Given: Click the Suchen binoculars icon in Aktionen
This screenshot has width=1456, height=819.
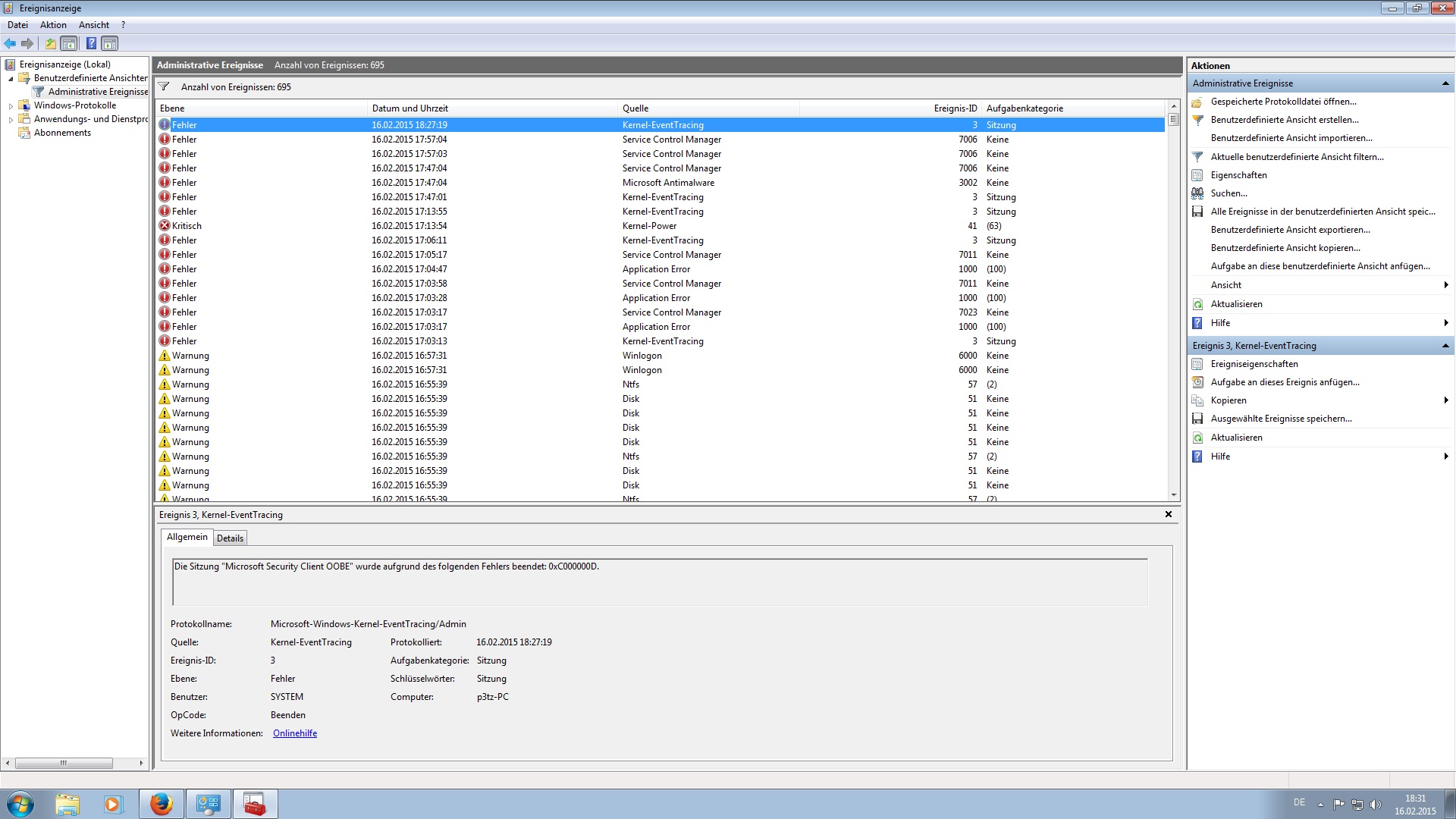Looking at the screenshot, I should coord(1197,193).
